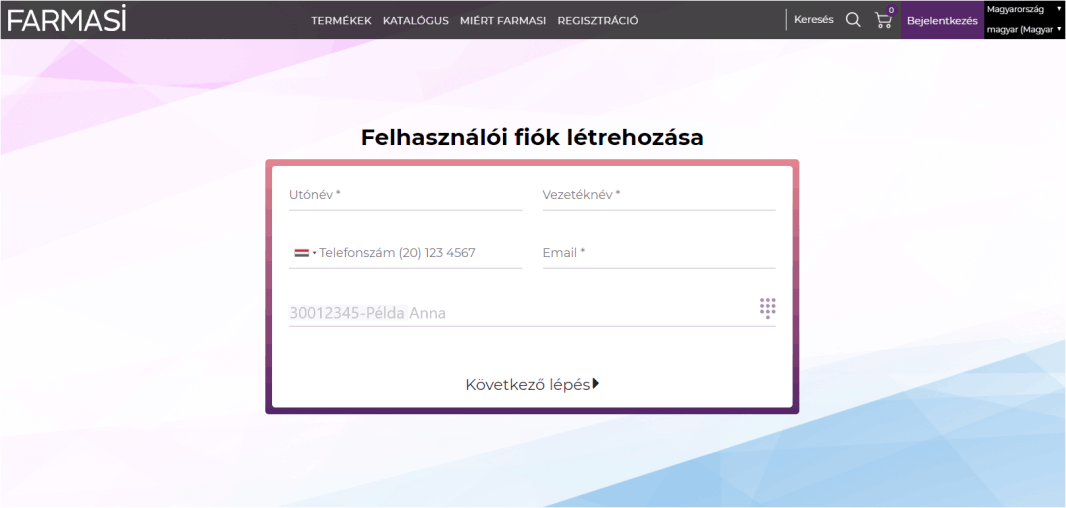Open the Hungarian flag phone country selector
This screenshot has width=1066, height=508.
(304, 253)
